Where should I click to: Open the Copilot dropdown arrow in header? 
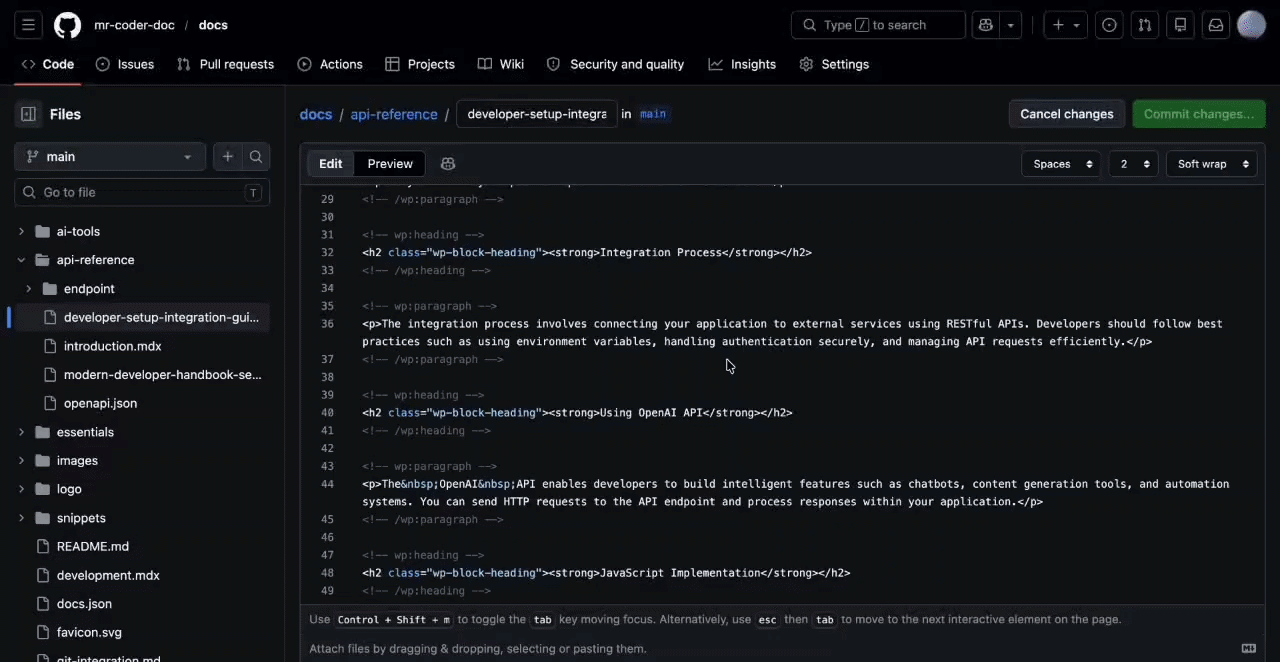click(x=1011, y=25)
